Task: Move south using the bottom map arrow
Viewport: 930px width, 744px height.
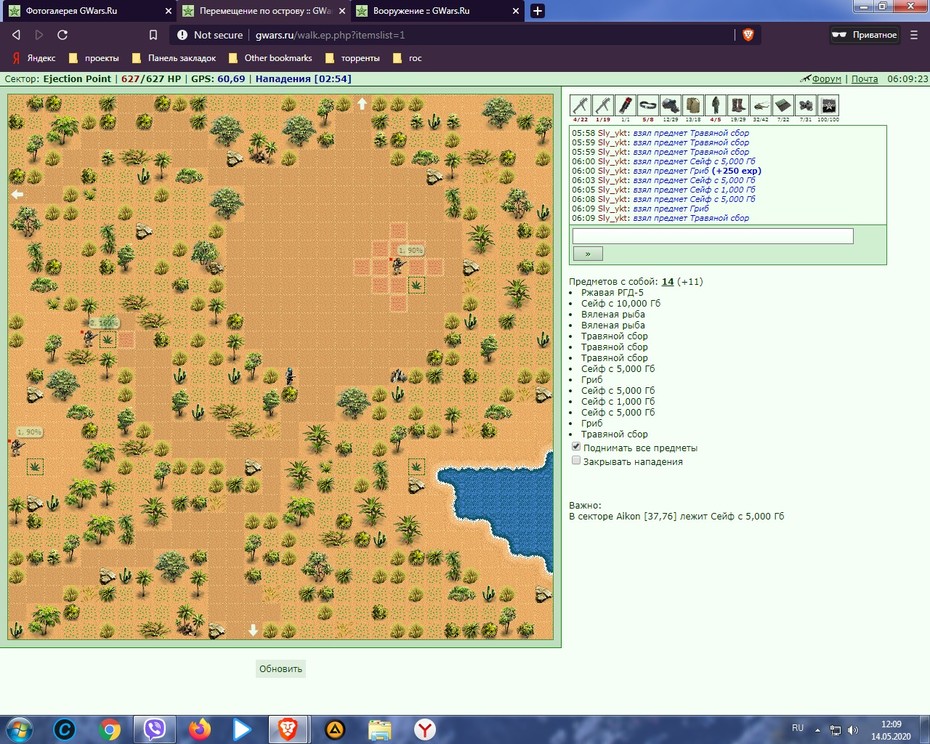Action: 253,630
